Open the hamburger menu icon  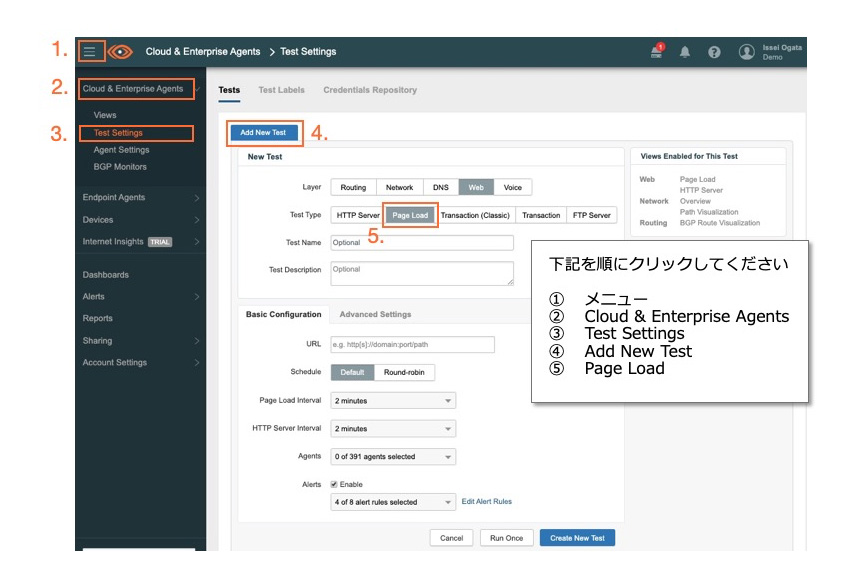click(91, 52)
